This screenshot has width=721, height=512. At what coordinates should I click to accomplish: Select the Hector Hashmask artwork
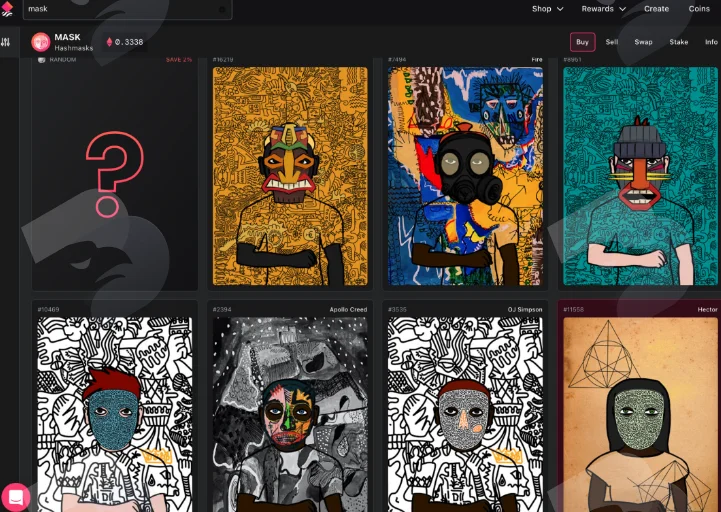pos(641,414)
